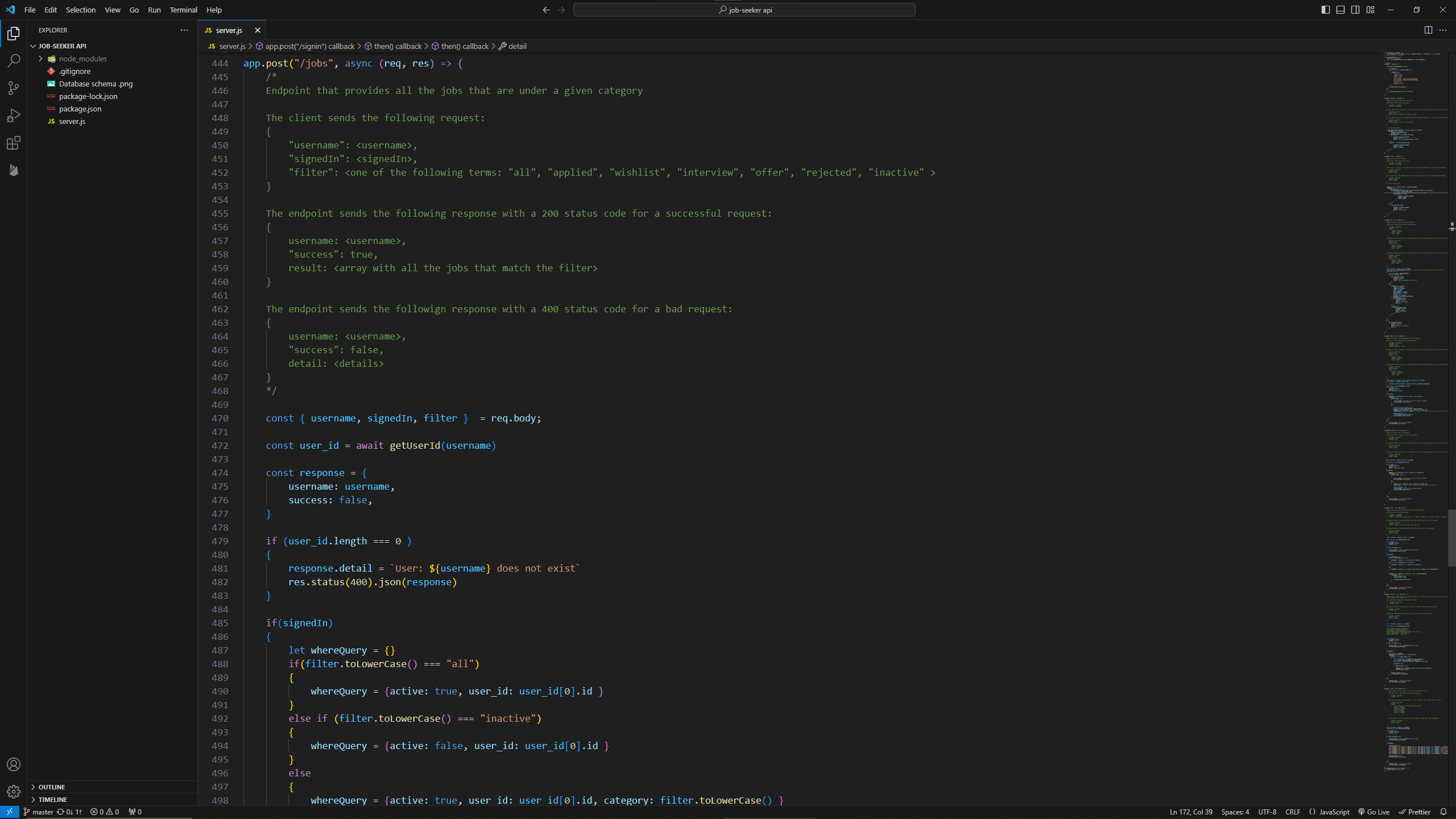The width and height of the screenshot is (1456, 819).
Task: Expand the TIMELINE section
Action: pyautogui.click(x=52, y=799)
